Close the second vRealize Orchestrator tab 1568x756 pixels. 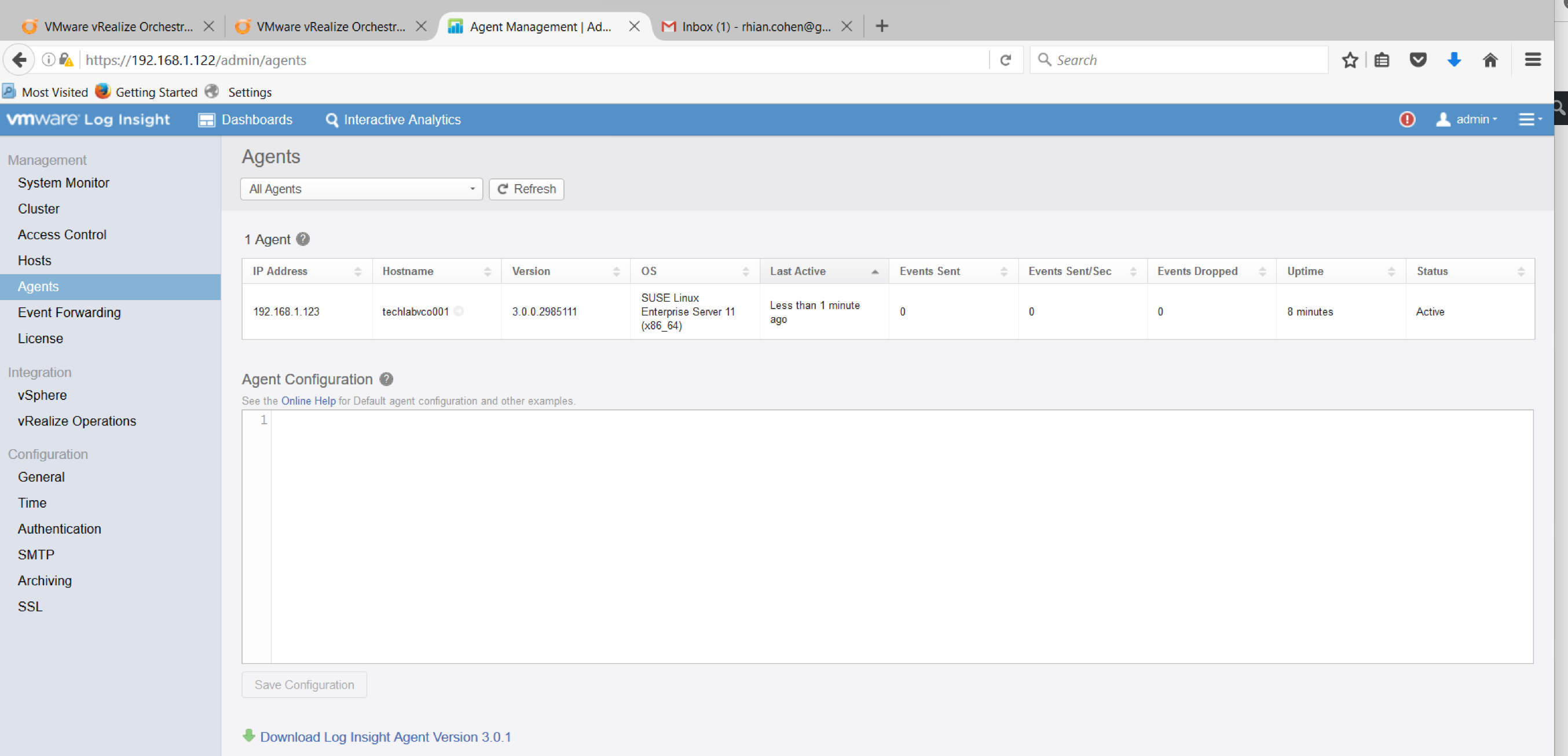(420, 26)
